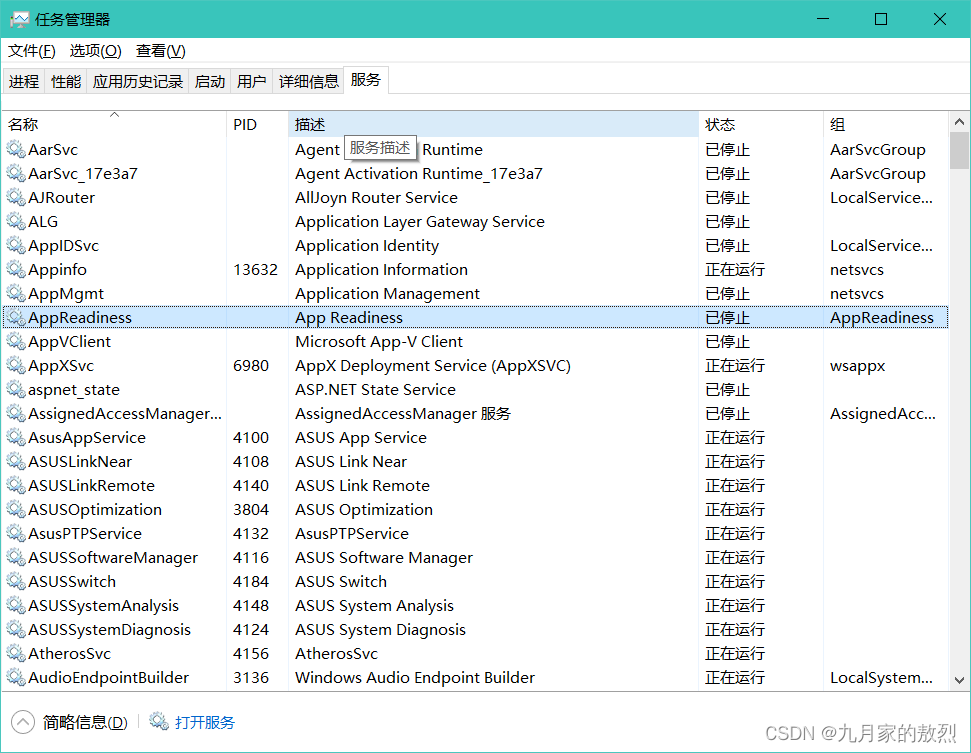Select the PID cell 6980
The height and width of the screenshot is (753, 971).
click(x=251, y=366)
